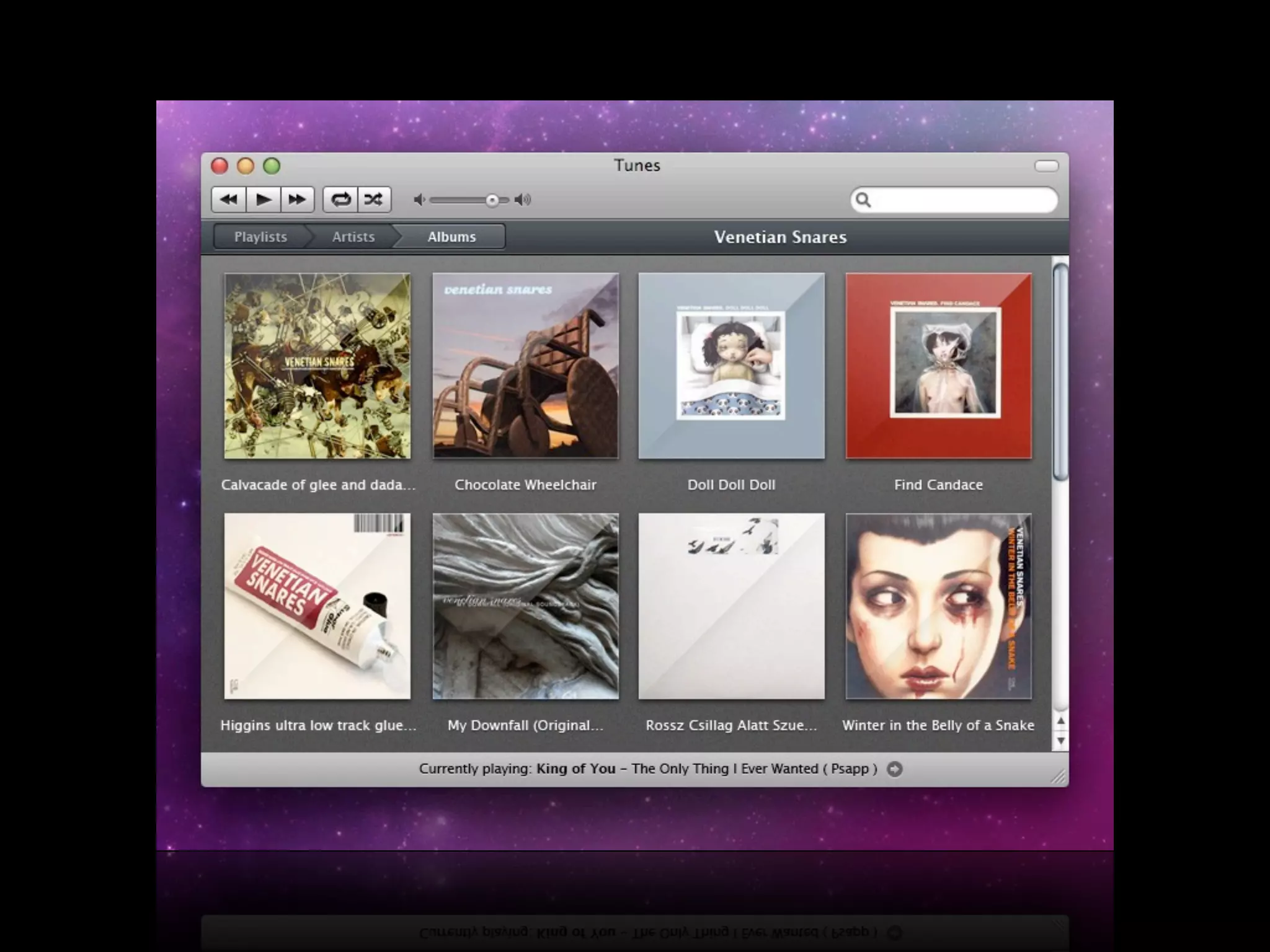1270x952 pixels.
Task: Click the loud volume speaker icon
Action: 523,200
